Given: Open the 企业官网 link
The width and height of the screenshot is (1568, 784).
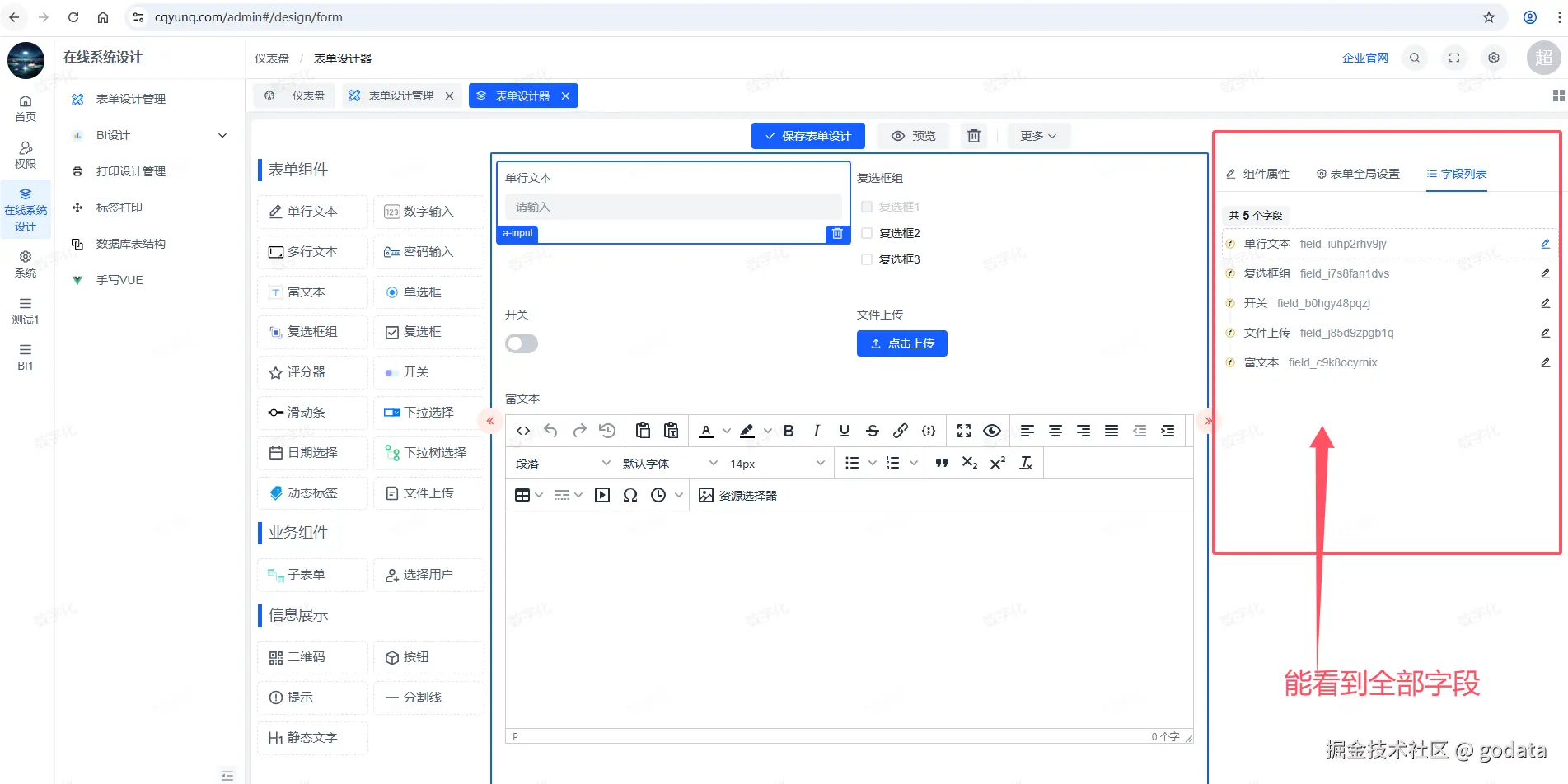Looking at the screenshot, I should [x=1365, y=58].
